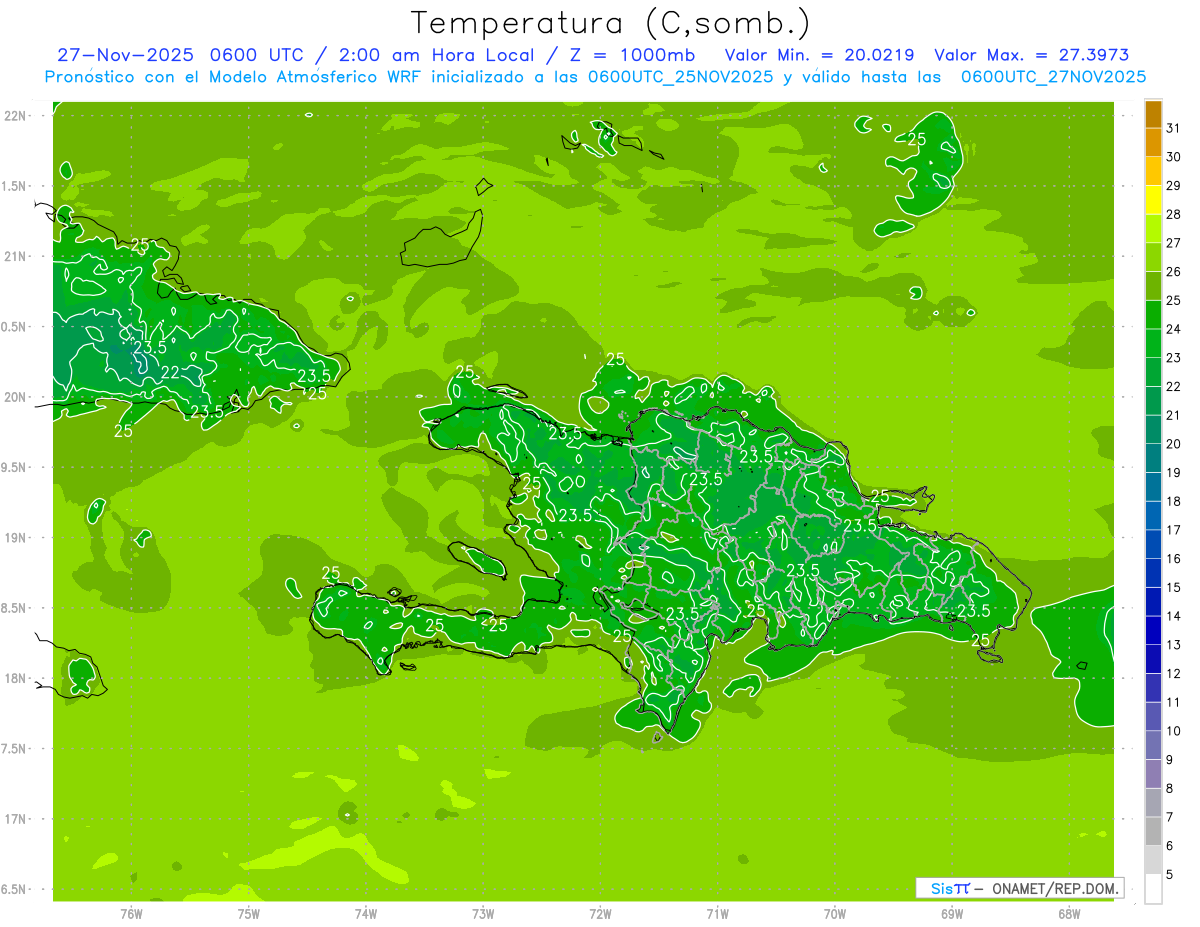
Task: Click the '0.5N' latitude axis label
Action: coord(14,327)
